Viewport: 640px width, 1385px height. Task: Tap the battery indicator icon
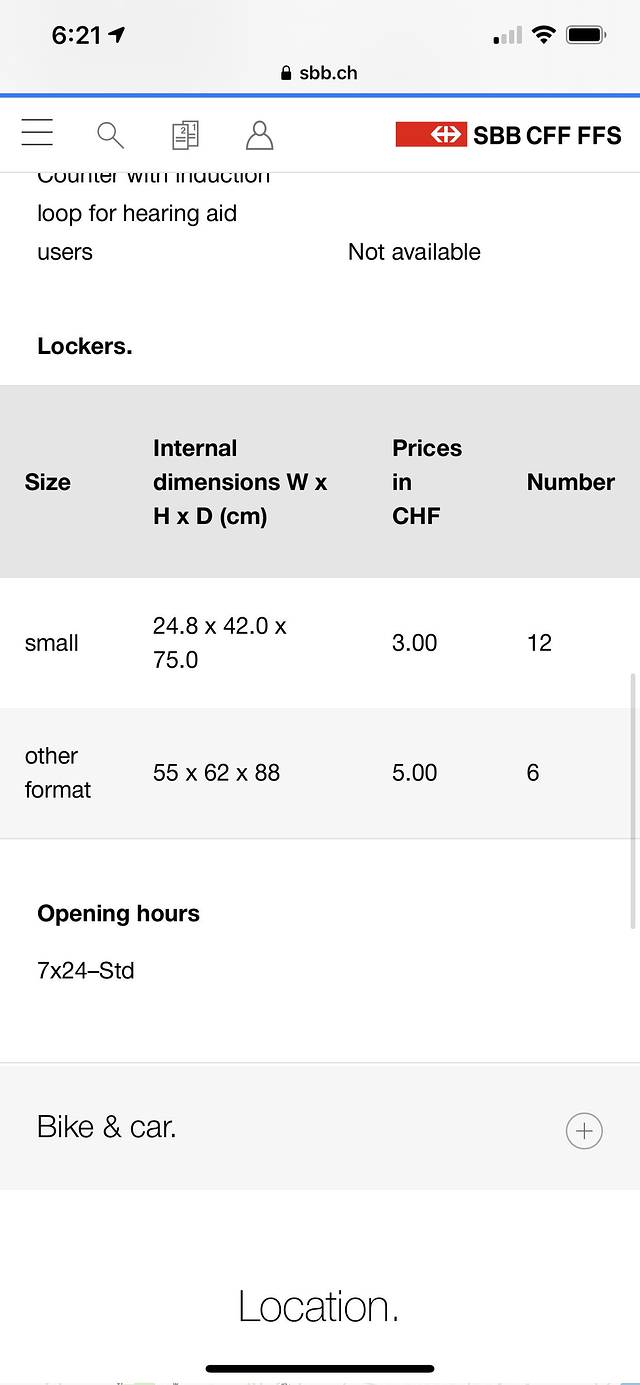586,35
